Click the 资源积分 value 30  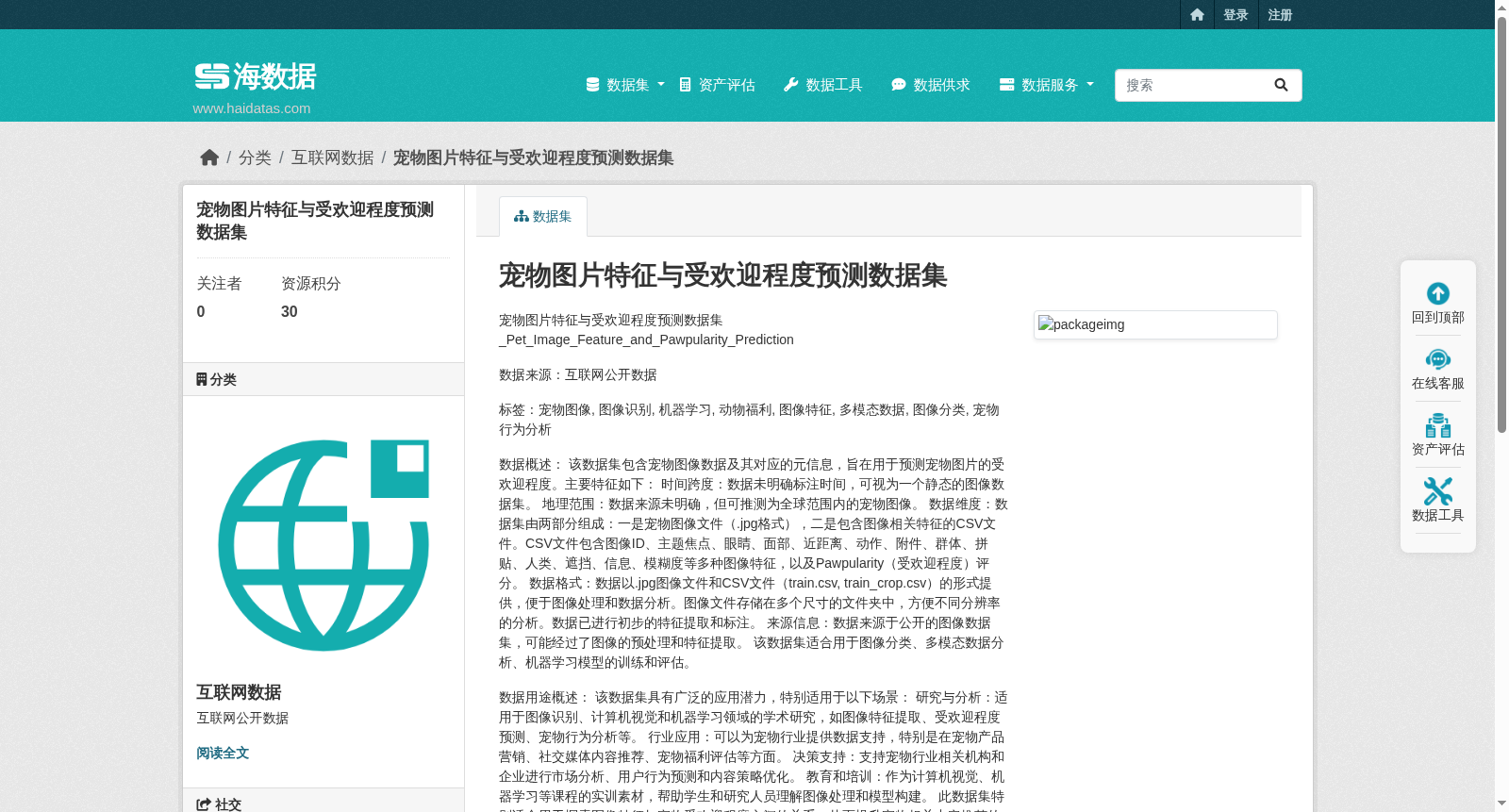click(x=290, y=312)
